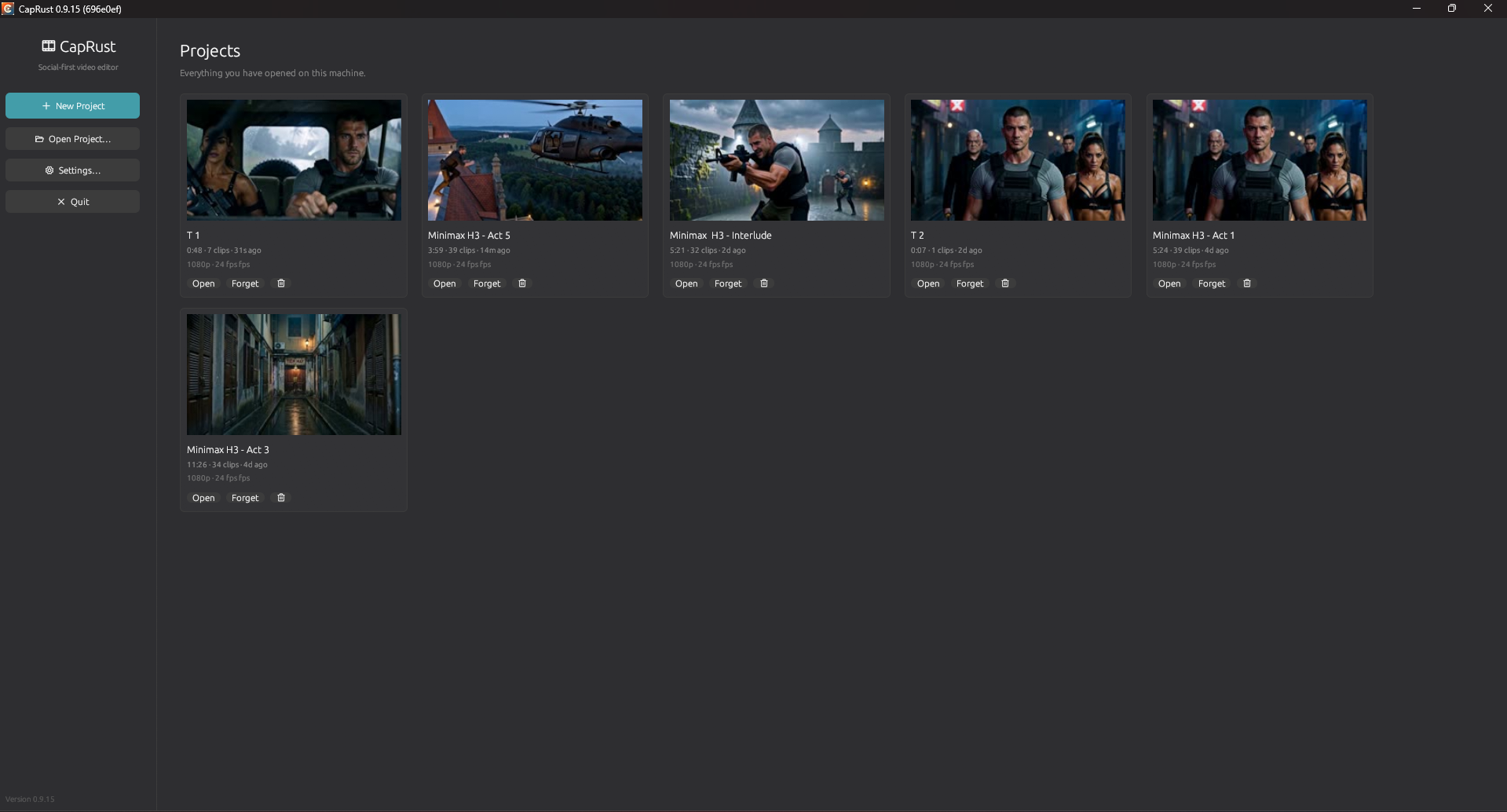This screenshot has width=1507, height=812.
Task: Open the Minimax H3 - Act 3 project
Action: click(203, 498)
